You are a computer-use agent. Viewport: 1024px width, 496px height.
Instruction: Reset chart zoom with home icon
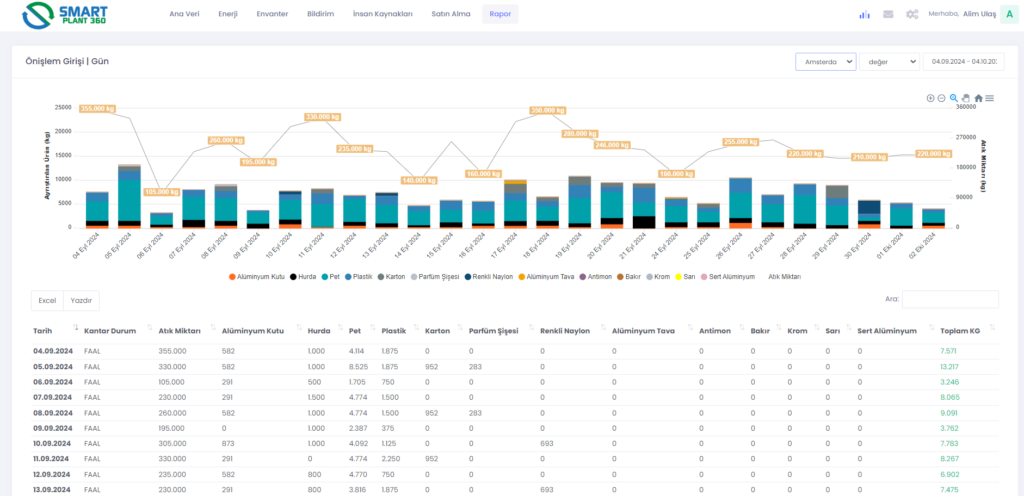tap(978, 98)
